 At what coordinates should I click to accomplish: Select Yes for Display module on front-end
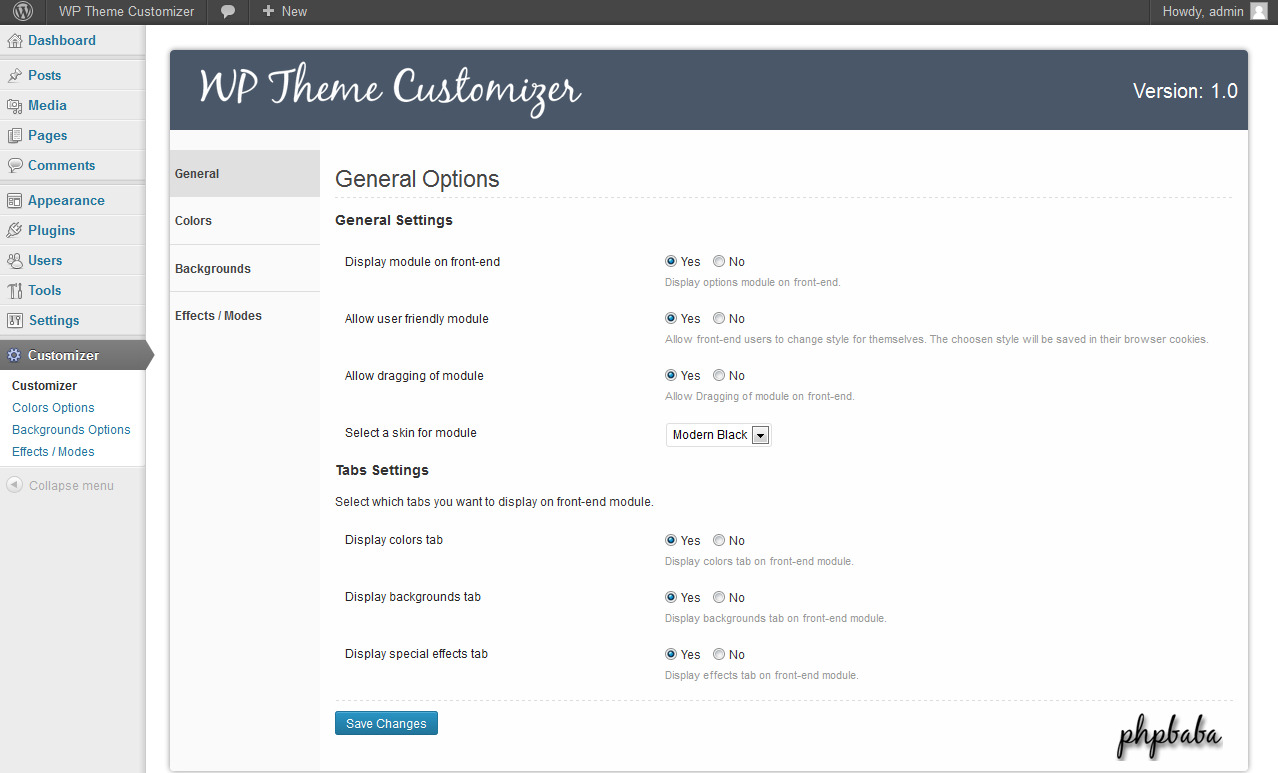point(671,261)
